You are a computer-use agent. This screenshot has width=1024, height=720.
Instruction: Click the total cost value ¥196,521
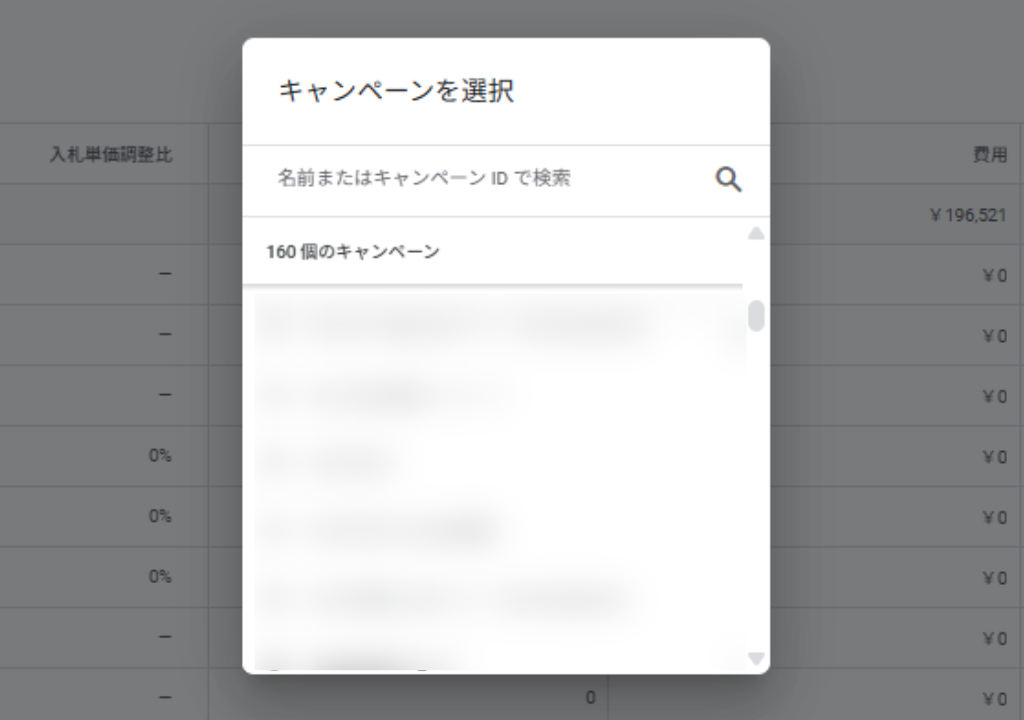[x=968, y=215]
